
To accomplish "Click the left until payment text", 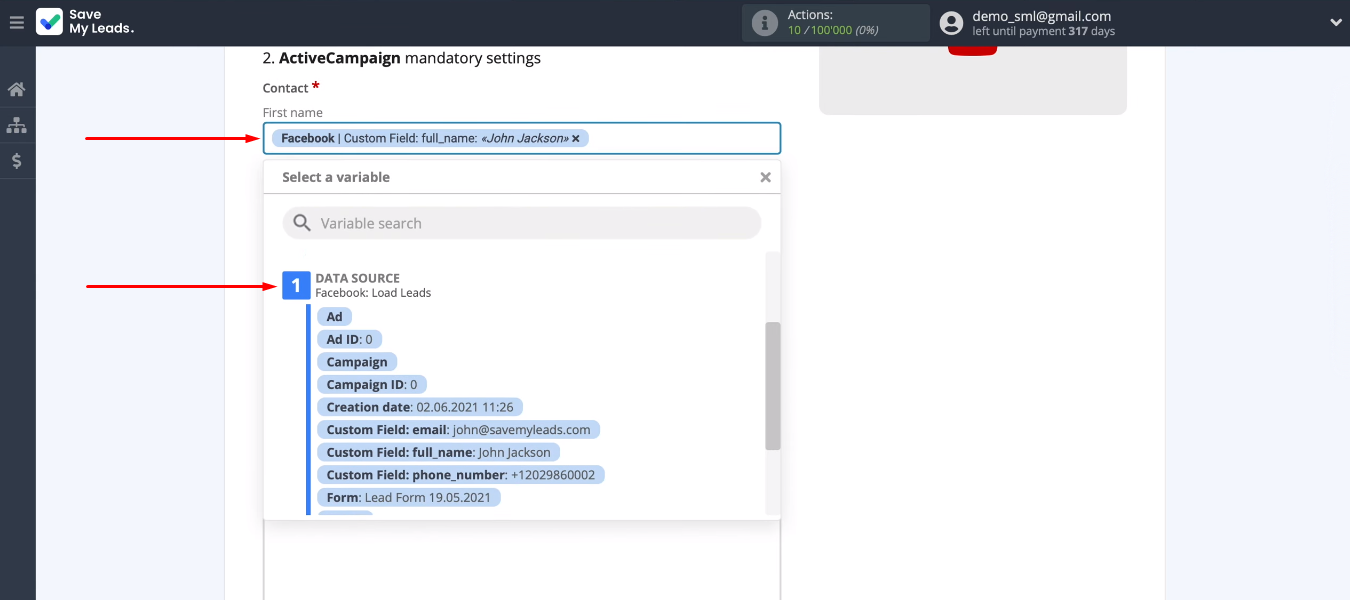I will (1044, 32).
